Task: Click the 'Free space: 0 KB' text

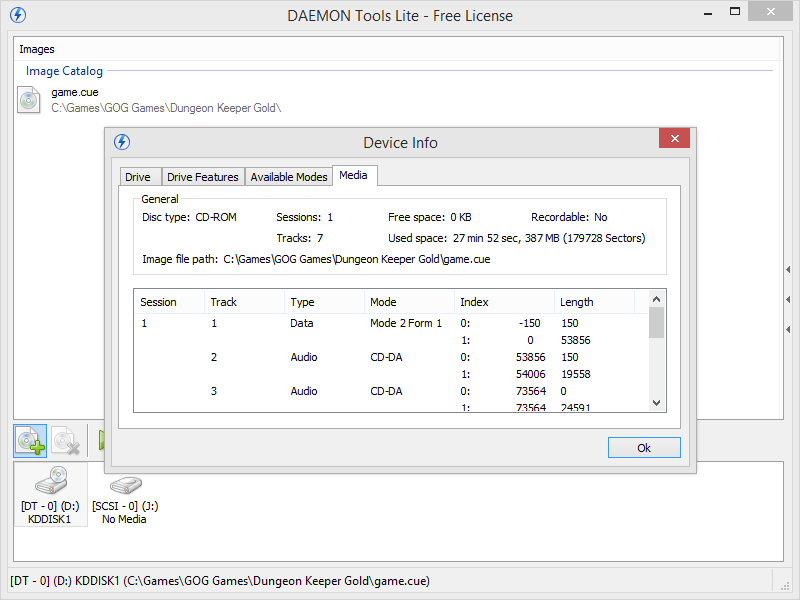Action: (x=430, y=217)
